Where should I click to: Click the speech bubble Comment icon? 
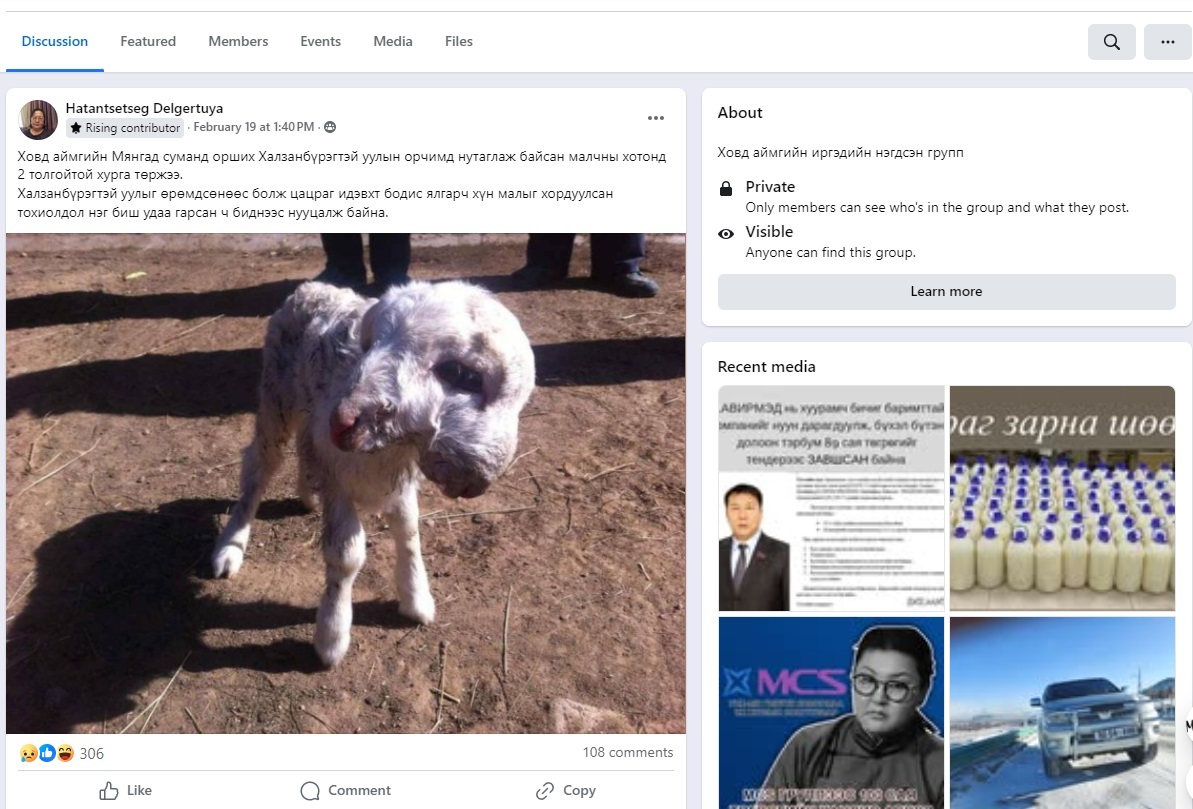pos(310,791)
